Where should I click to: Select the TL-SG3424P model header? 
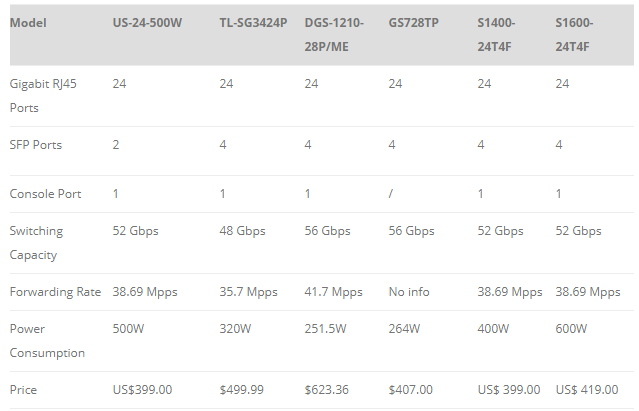[x=253, y=23]
